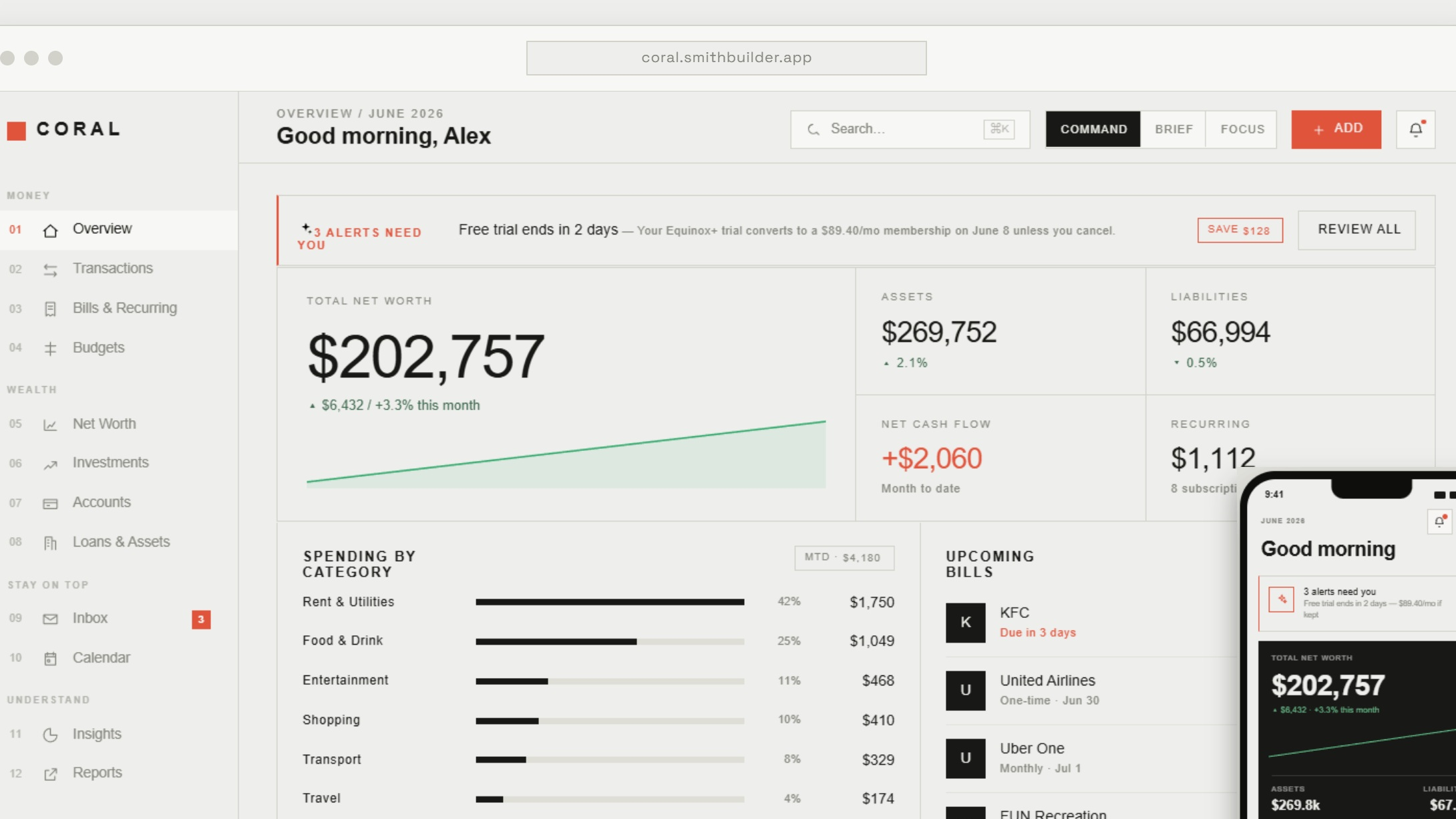
Task: Tap the phone preview notification bell
Action: [1439, 522]
